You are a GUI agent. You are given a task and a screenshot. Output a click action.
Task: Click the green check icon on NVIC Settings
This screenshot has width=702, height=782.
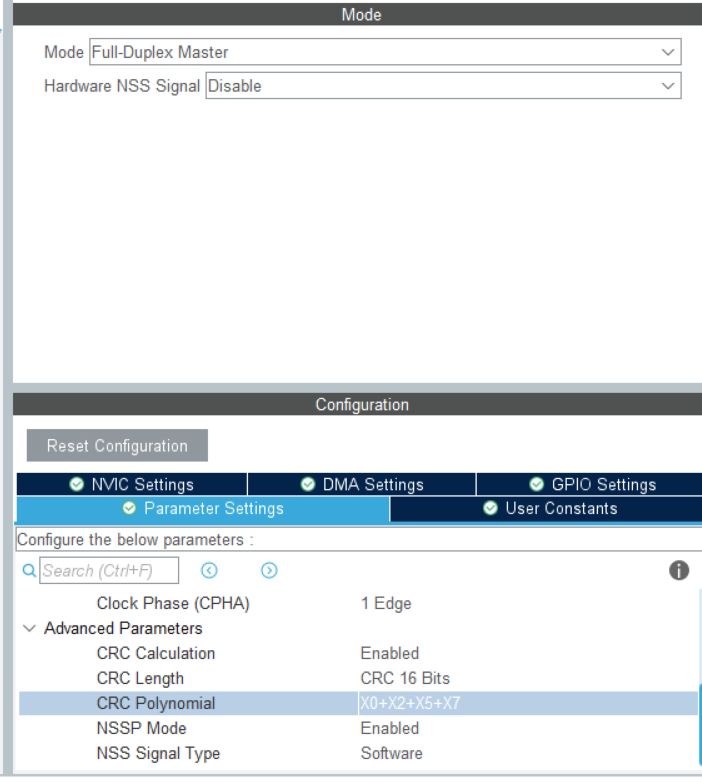pyautogui.click(x=76, y=484)
